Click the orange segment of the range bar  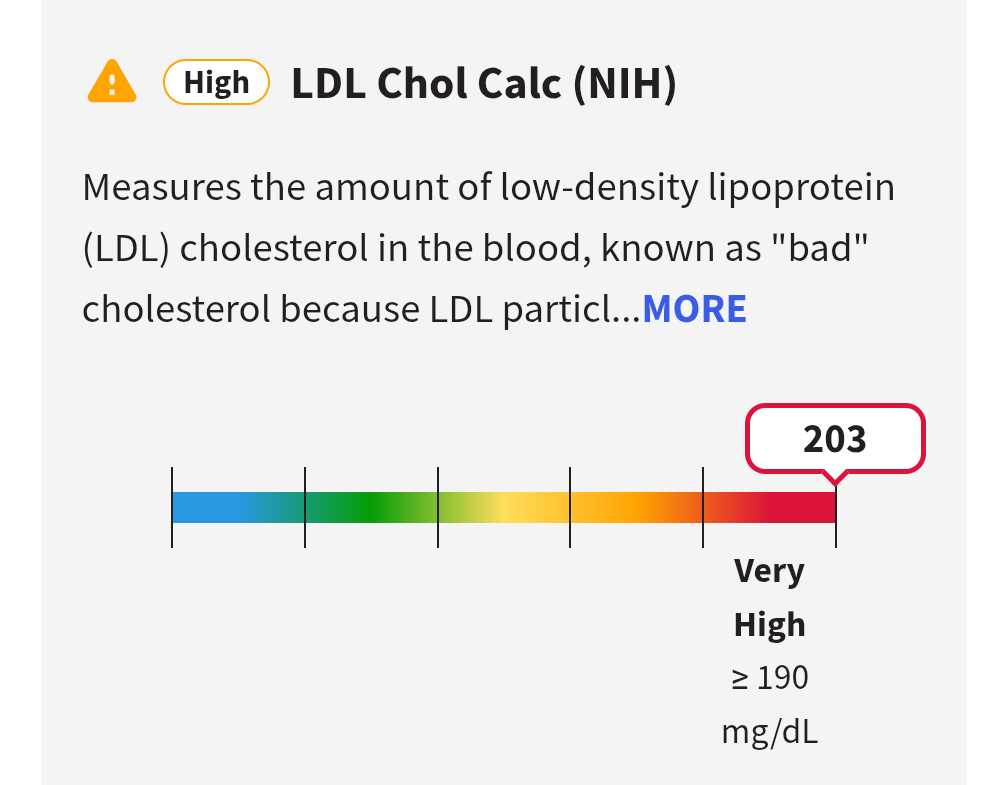(637, 507)
